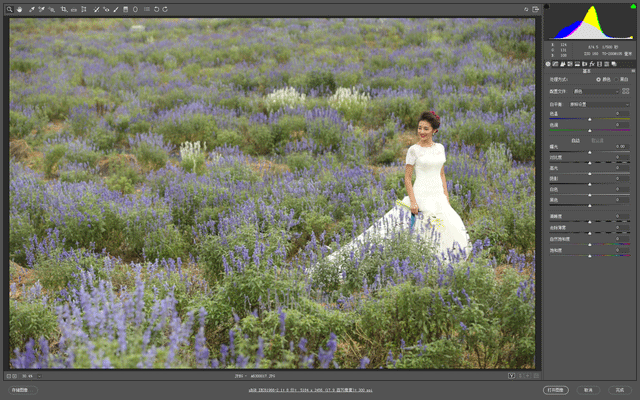Screen dimensions: 640x400
Task: Select the 颜色 (Color) treatment radio button
Action: click(598, 79)
